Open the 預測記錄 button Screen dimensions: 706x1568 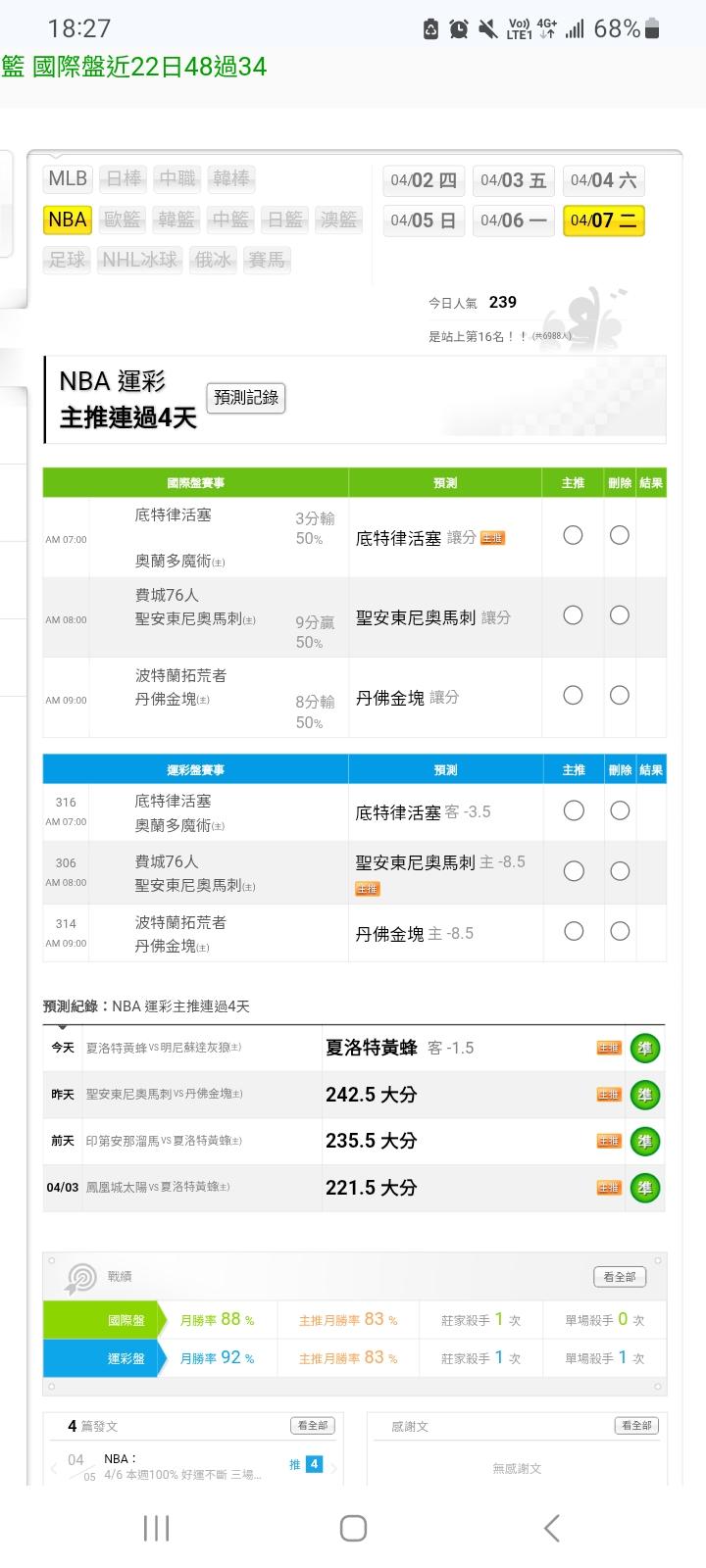pos(246,398)
